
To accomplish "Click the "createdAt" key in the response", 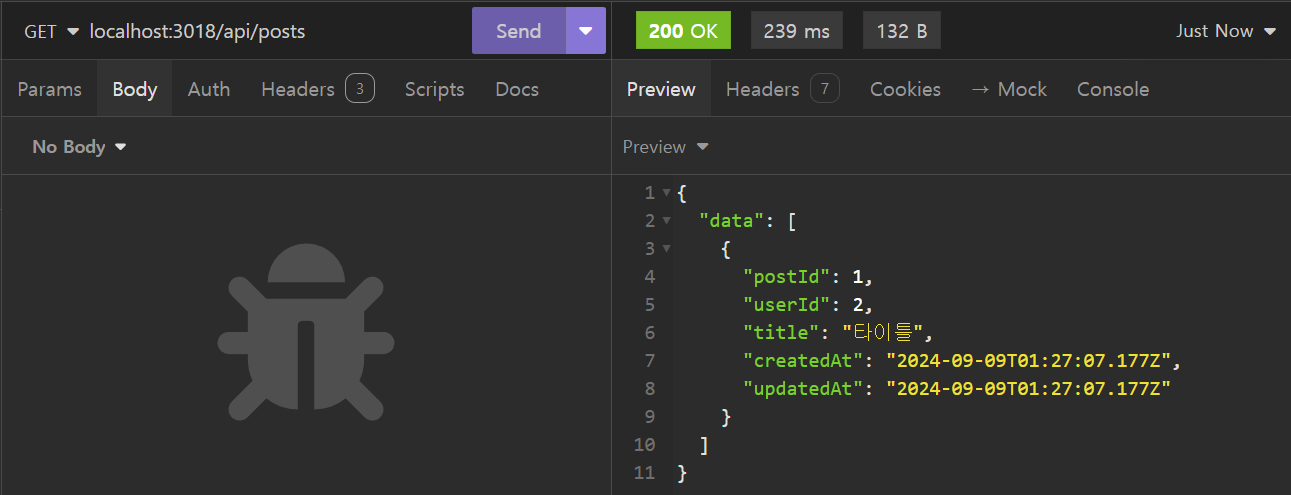I will click(x=803, y=360).
